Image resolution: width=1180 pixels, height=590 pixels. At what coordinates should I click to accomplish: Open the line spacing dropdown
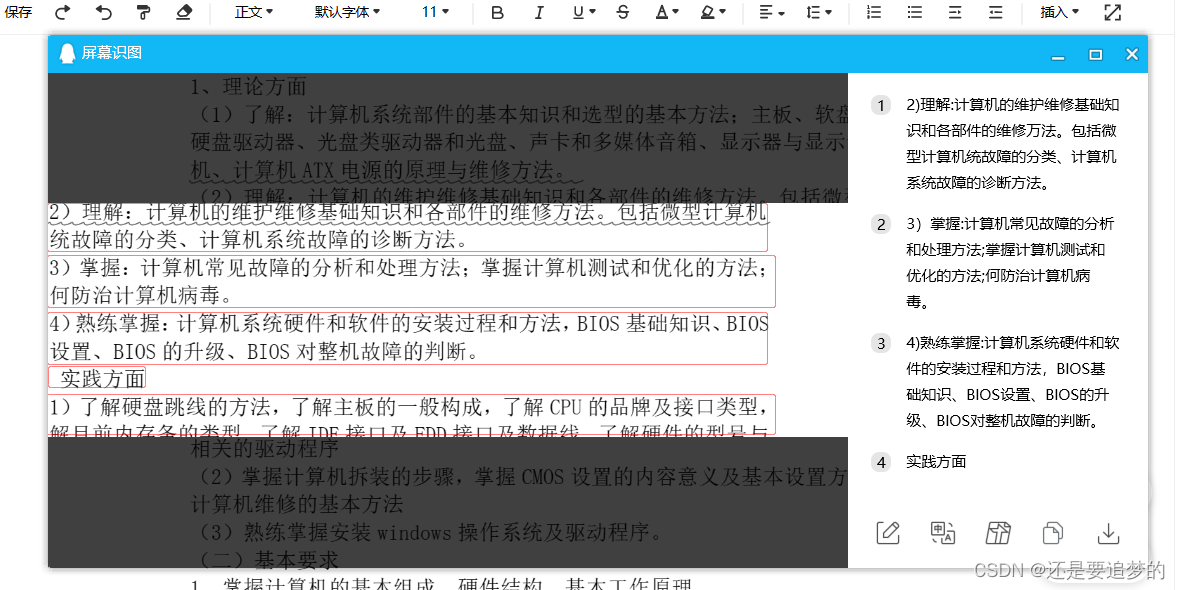click(819, 12)
